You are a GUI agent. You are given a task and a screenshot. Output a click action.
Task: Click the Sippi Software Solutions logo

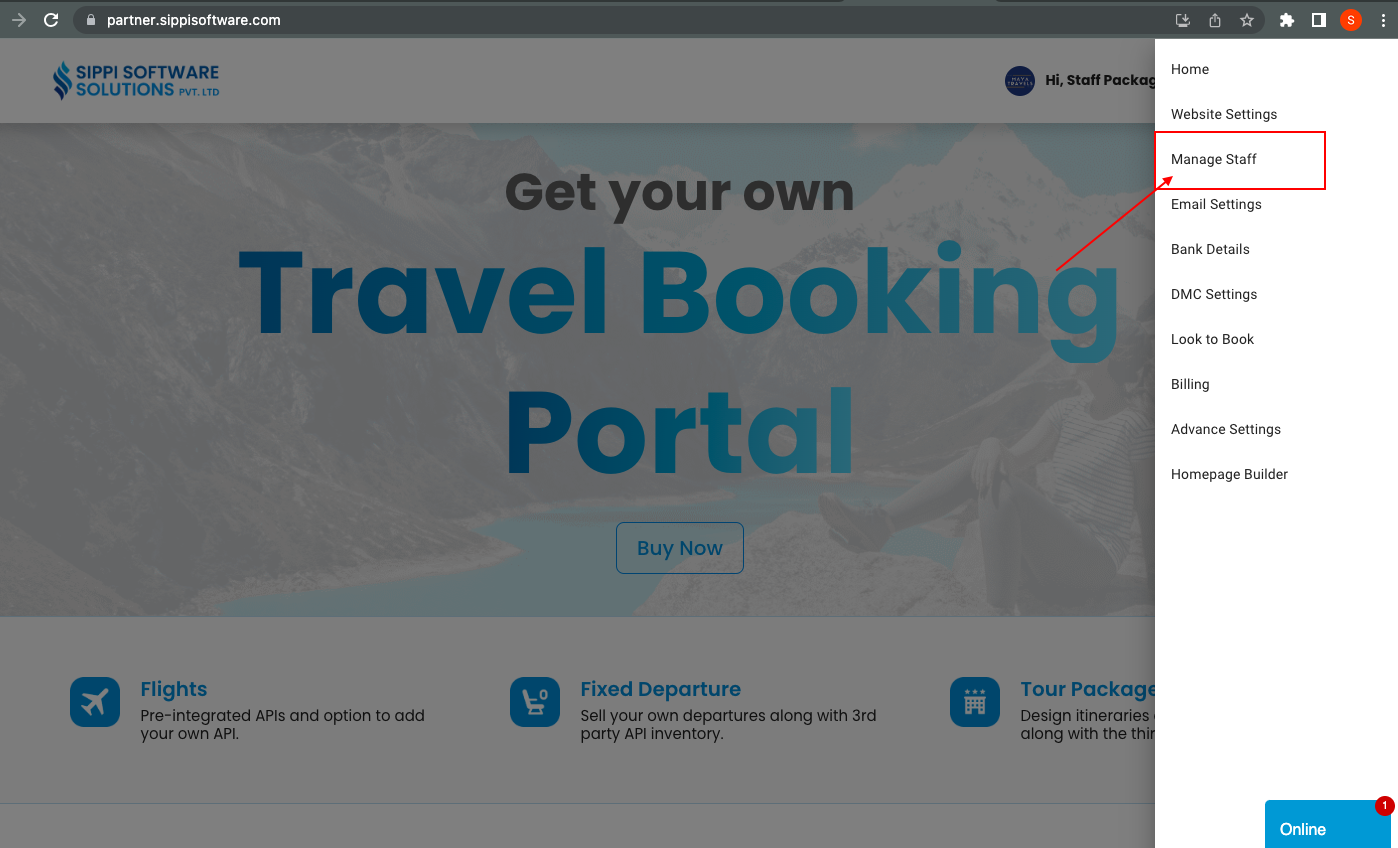[x=136, y=80]
